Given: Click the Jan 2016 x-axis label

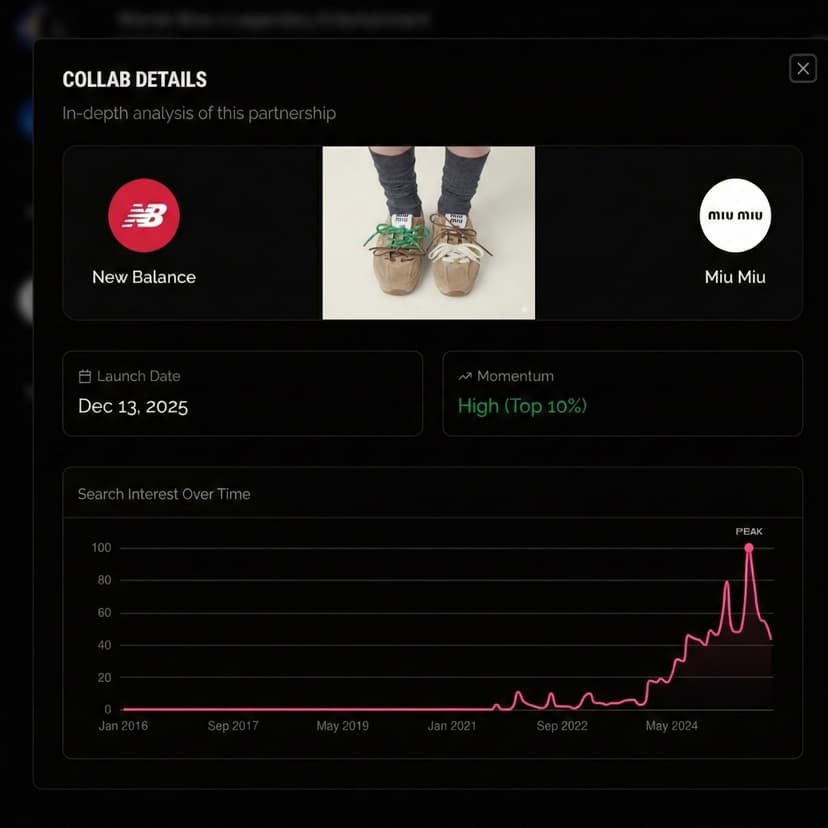Looking at the screenshot, I should tap(123, 726).
